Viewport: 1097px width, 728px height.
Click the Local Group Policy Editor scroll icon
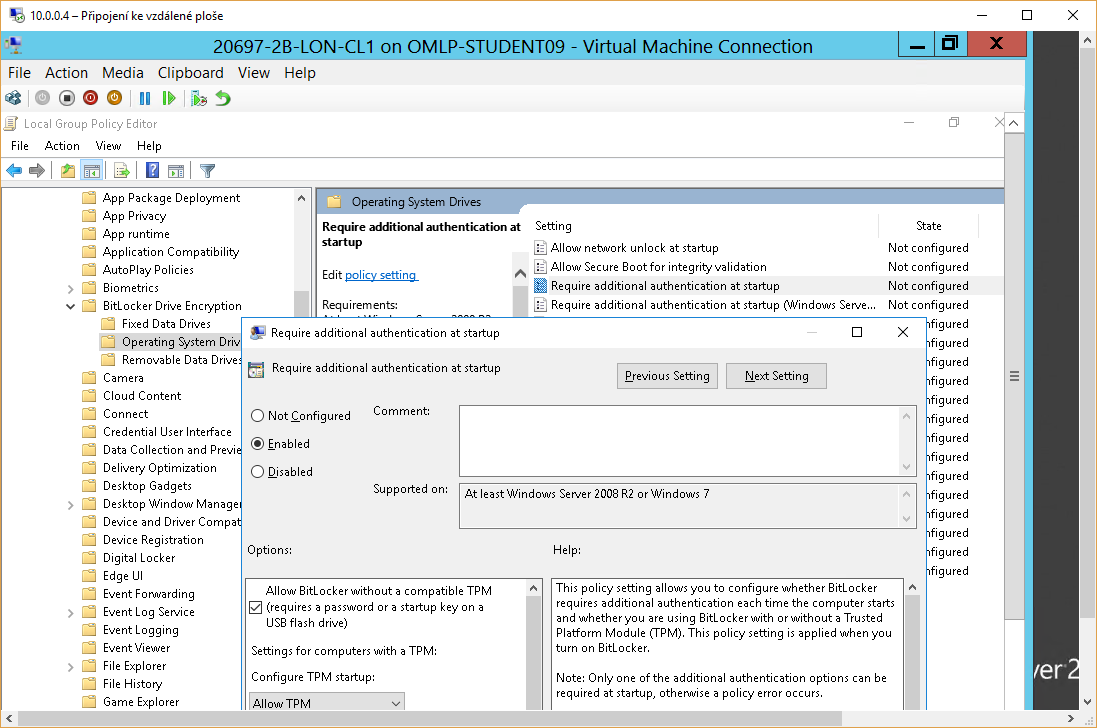[x=10, y=124]
